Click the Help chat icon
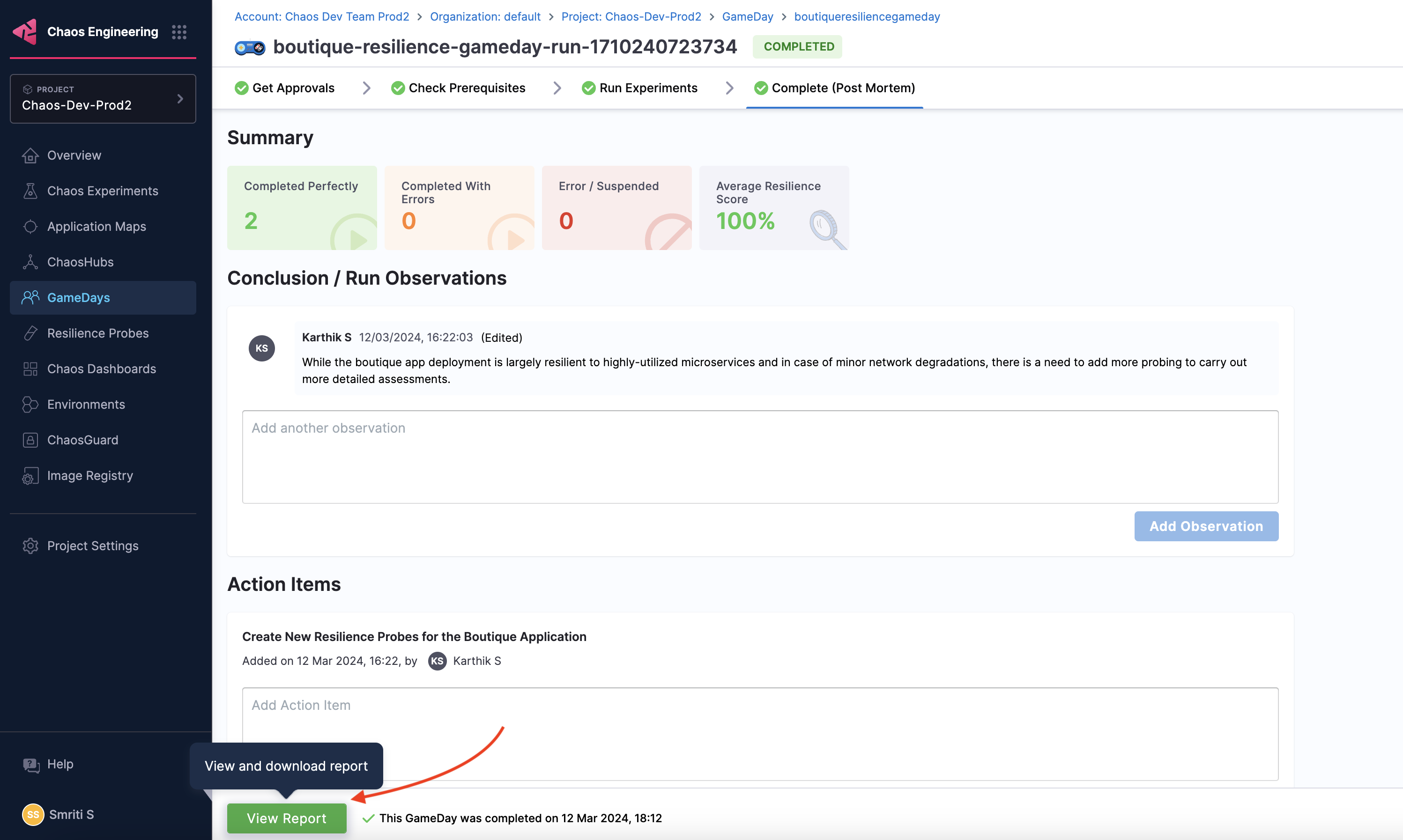The image size is (1403, 840). [x=30, y=765]
